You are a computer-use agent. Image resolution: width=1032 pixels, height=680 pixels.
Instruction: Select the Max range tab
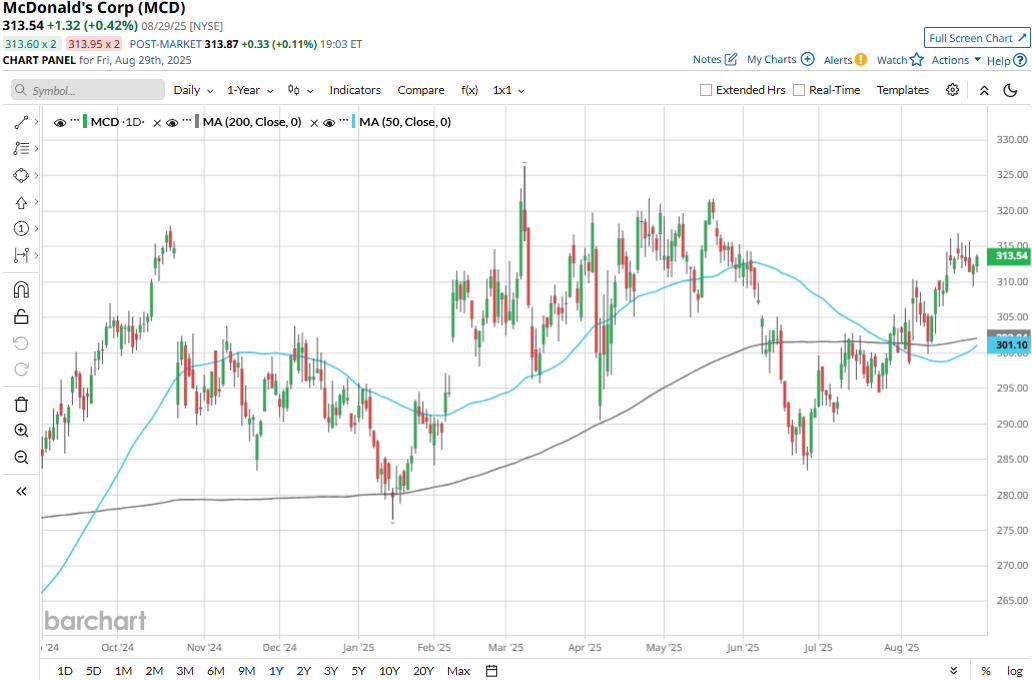tap(458, 671)
